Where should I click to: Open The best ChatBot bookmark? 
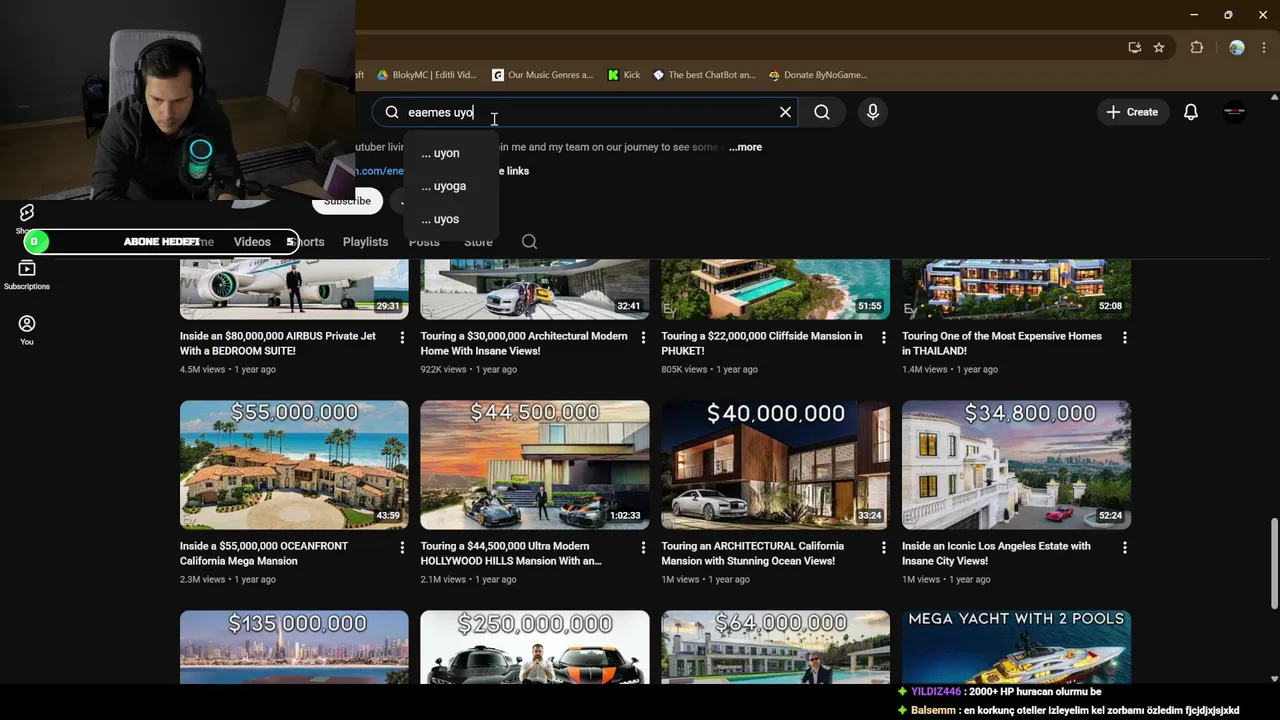click(704, 75)
